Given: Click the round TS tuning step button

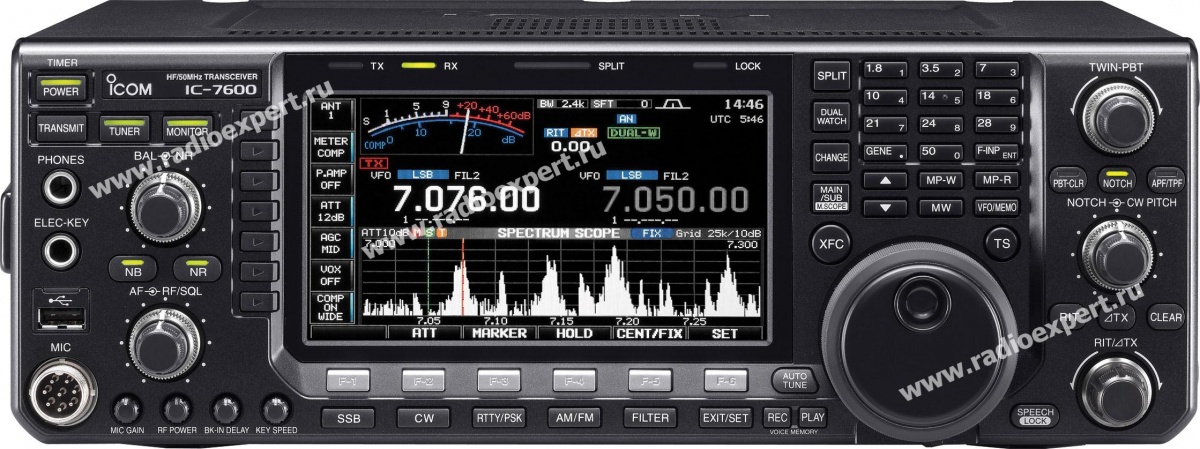Looking at the screenshot, I should 1000,243.
